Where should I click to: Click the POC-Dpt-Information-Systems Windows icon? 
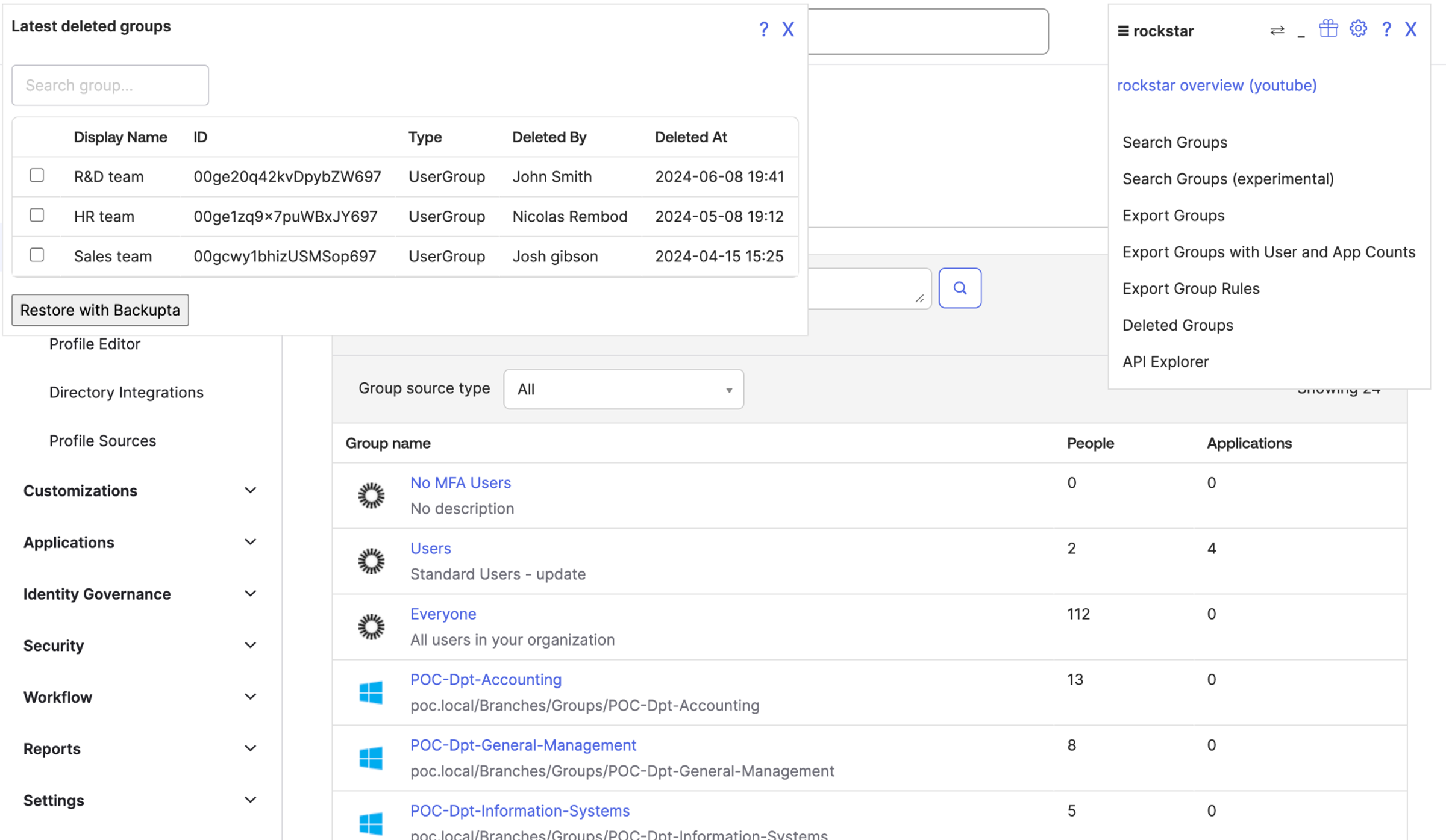click(371, 823)
